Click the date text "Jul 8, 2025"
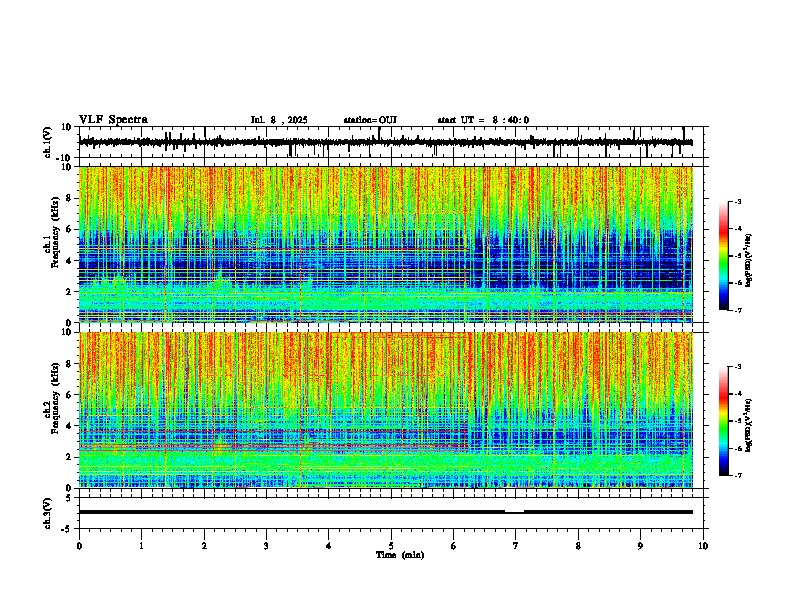 point(279,120)
